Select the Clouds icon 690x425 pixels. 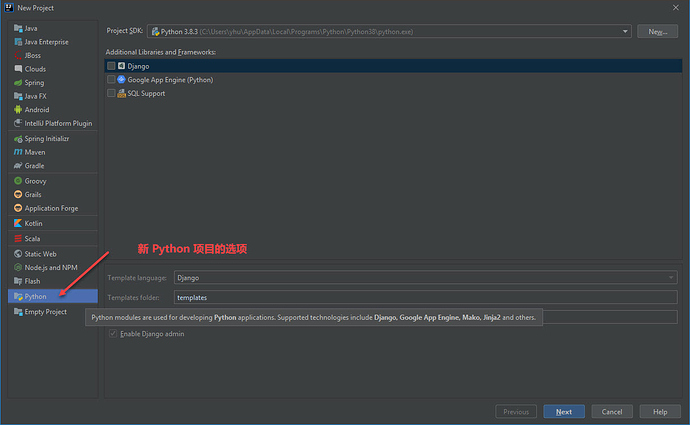(x=18, y=69)
